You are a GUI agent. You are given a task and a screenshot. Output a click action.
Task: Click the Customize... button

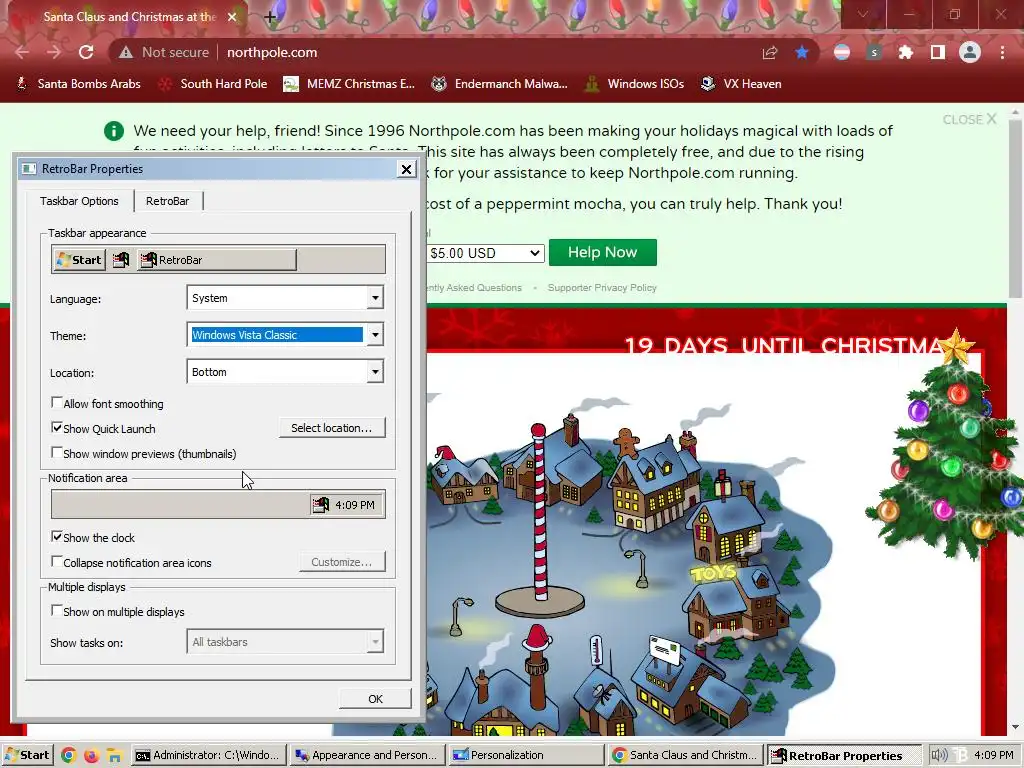(342, 562)
